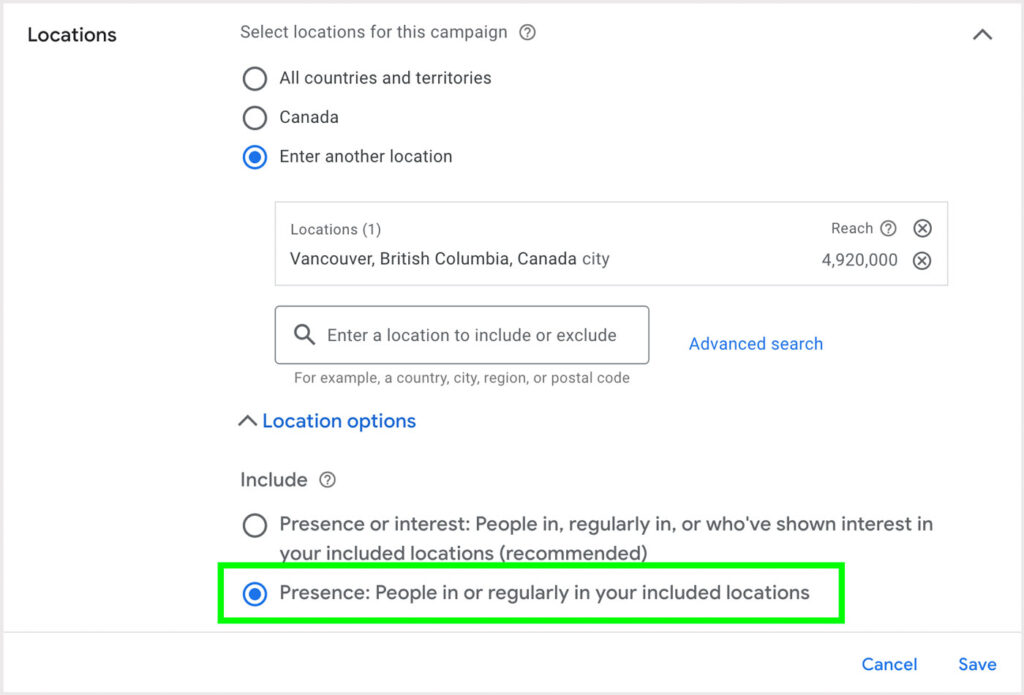The width and height of the screenshot is (1024, 695).
Task: Select All countries and territories option
Action: coord(255,78)
